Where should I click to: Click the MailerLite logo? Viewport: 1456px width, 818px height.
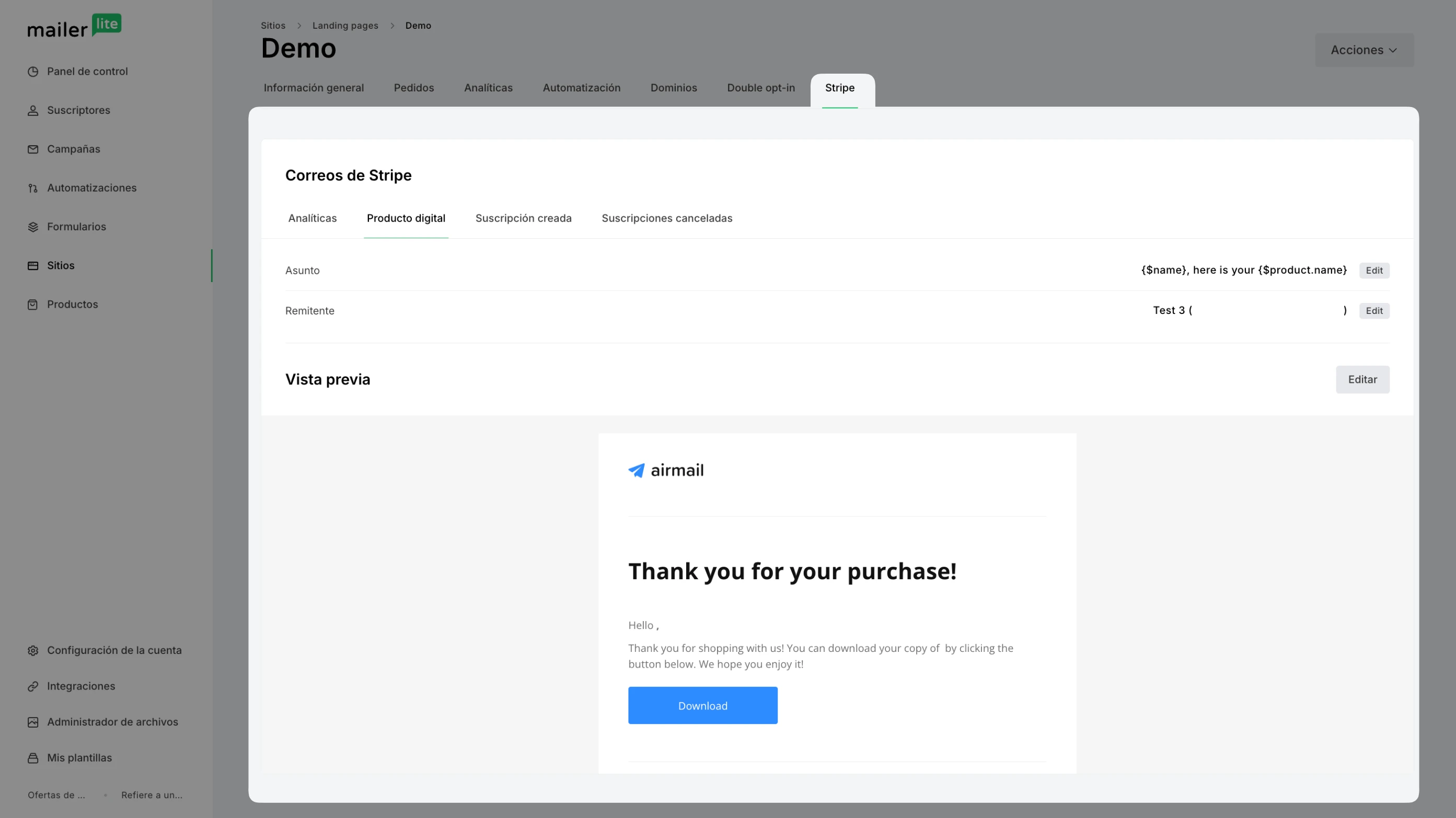(75, 26)
